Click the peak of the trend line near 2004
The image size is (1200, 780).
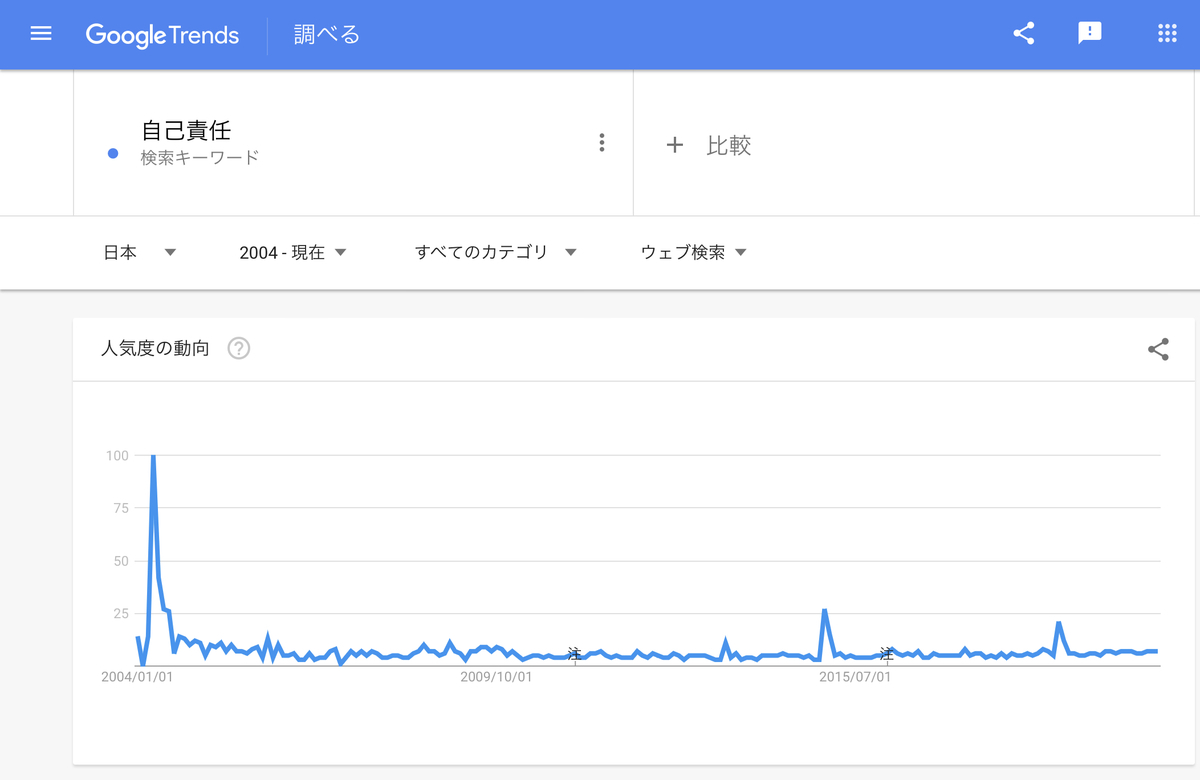(x=152, y=455)
